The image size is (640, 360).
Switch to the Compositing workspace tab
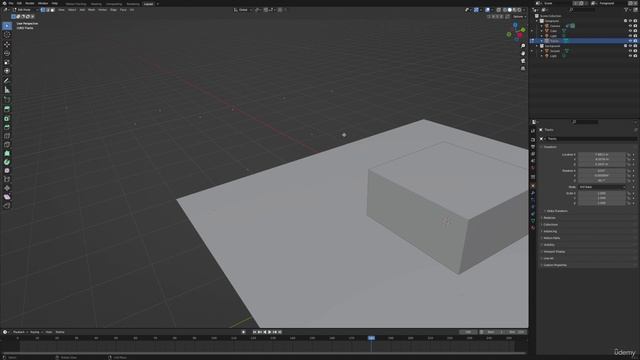[114, 4]
